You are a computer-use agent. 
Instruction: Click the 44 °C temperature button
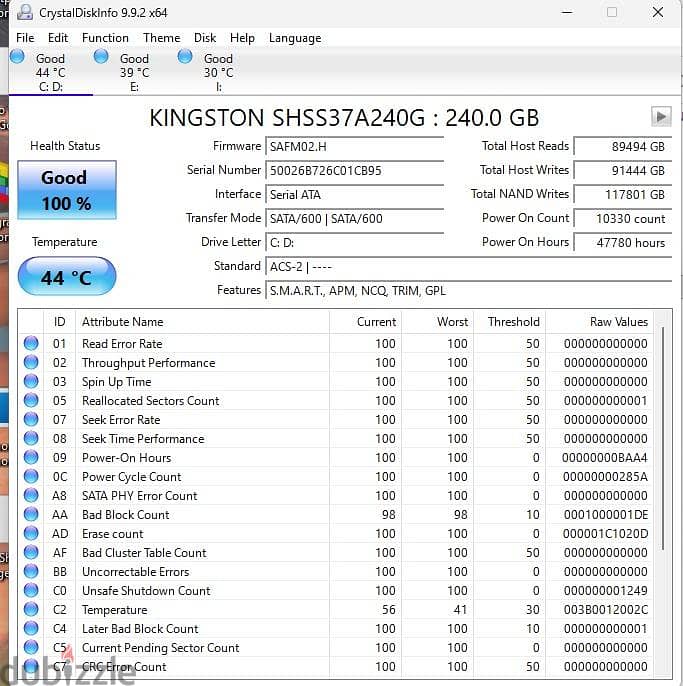(x=67, y=276)
